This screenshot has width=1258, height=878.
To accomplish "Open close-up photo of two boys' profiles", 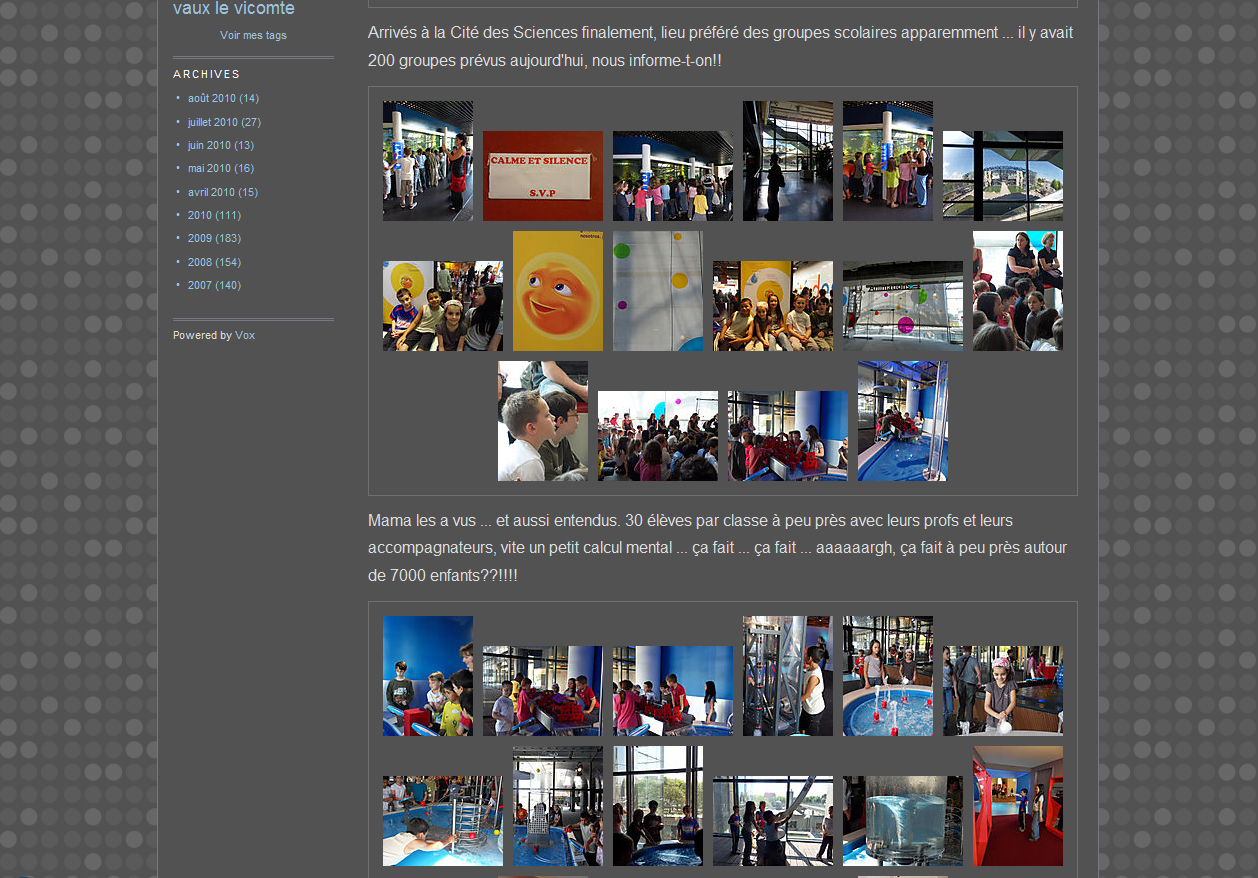I will click(x=542, y=421).
